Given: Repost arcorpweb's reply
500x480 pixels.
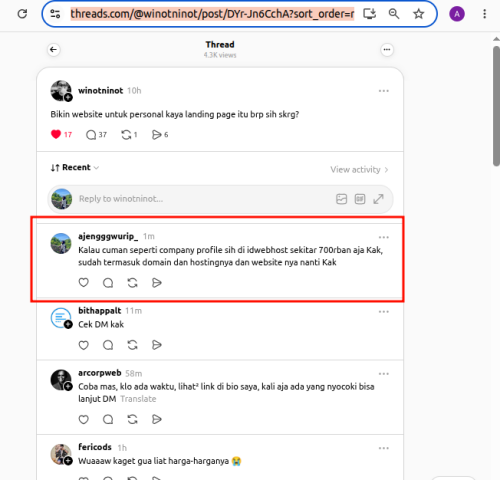Looking at the screenshot, I should (x=132, y=419).
